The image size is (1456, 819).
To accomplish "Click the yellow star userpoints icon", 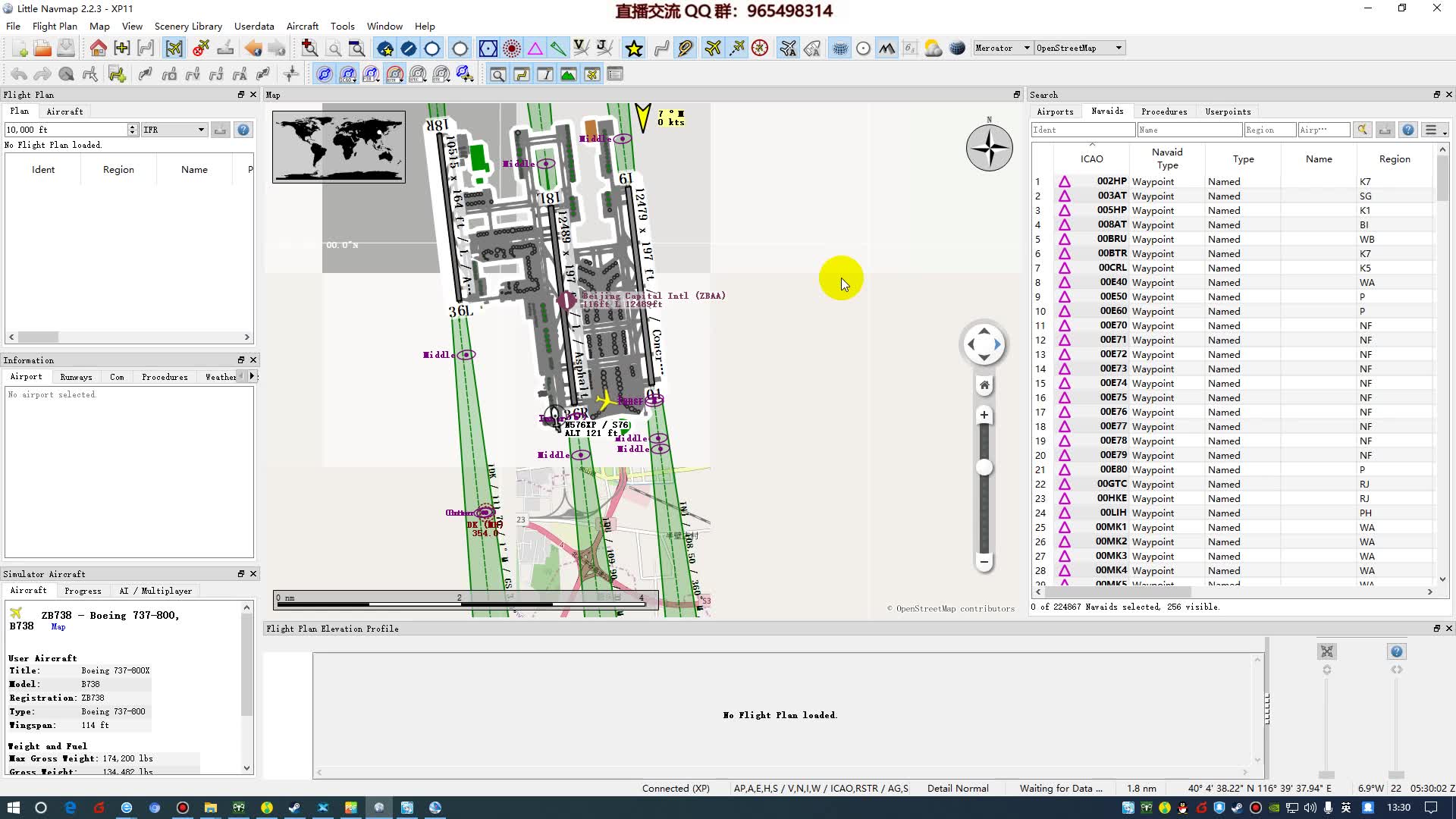I will point(634,49).
